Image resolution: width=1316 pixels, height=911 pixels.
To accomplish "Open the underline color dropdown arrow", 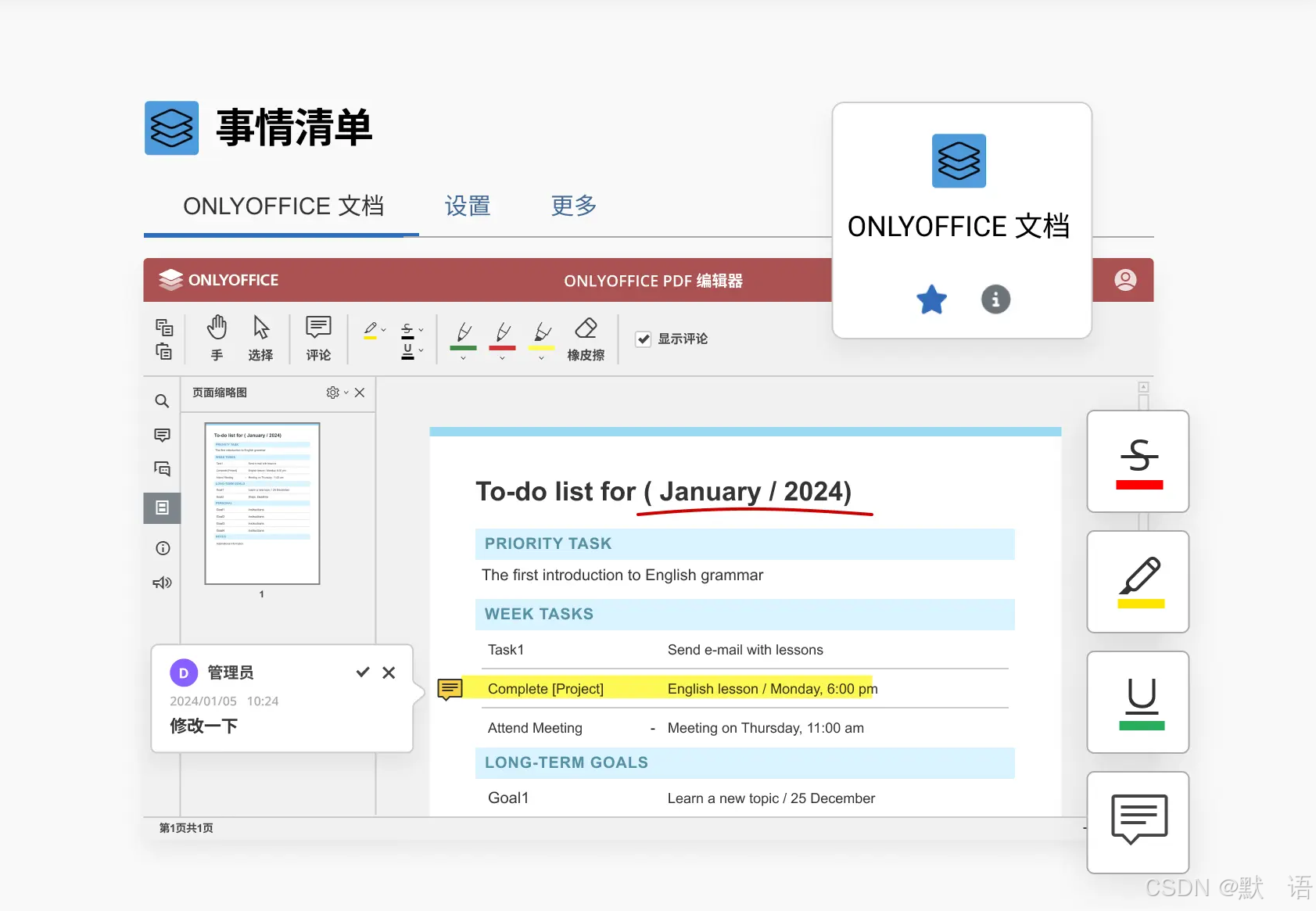I will pyautogui.click(x=421, y=350).
